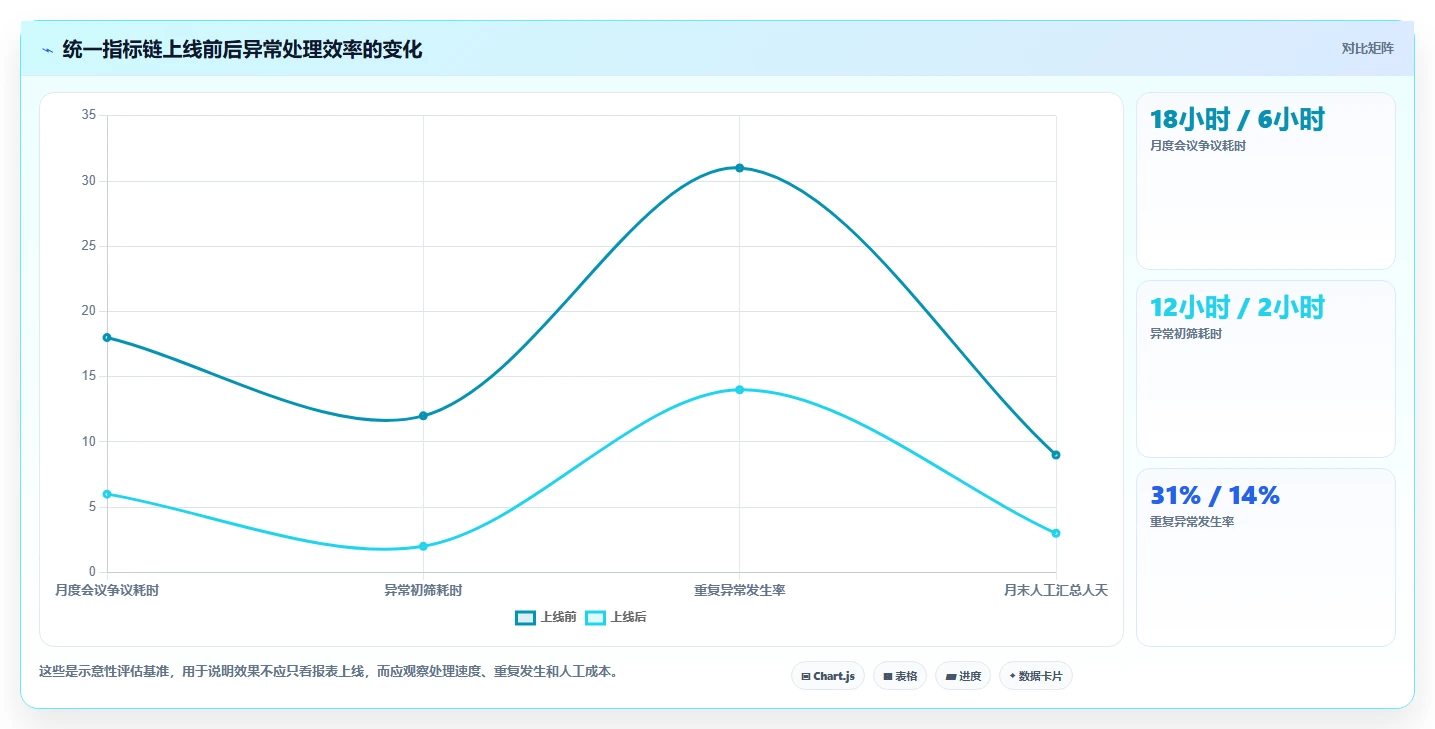Click the 18小时 / 6小时 card value
The width and height of the screenshot is (1435, 729).
click(x=1237, y=120)
